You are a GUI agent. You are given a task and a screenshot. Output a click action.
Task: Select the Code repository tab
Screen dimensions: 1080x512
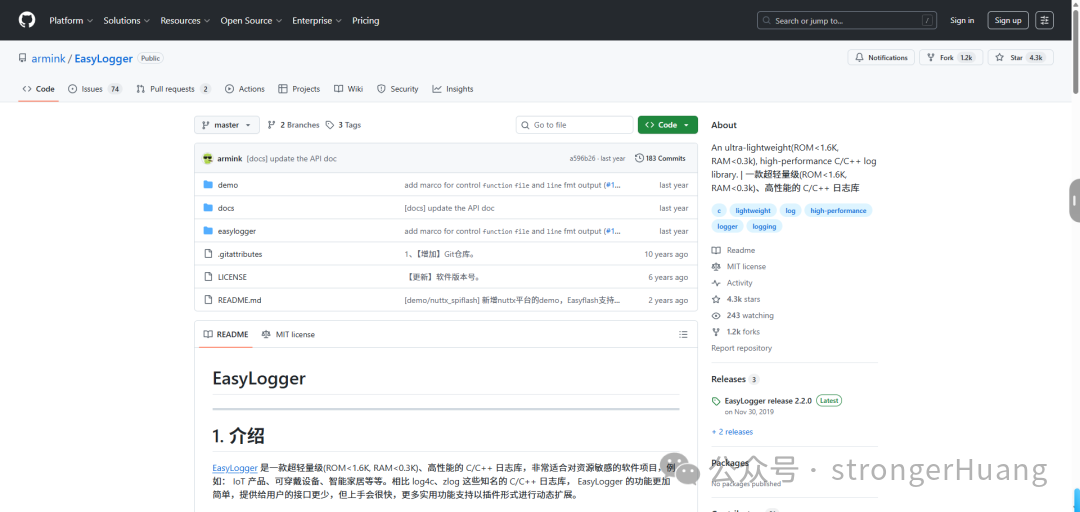[39, 89]
